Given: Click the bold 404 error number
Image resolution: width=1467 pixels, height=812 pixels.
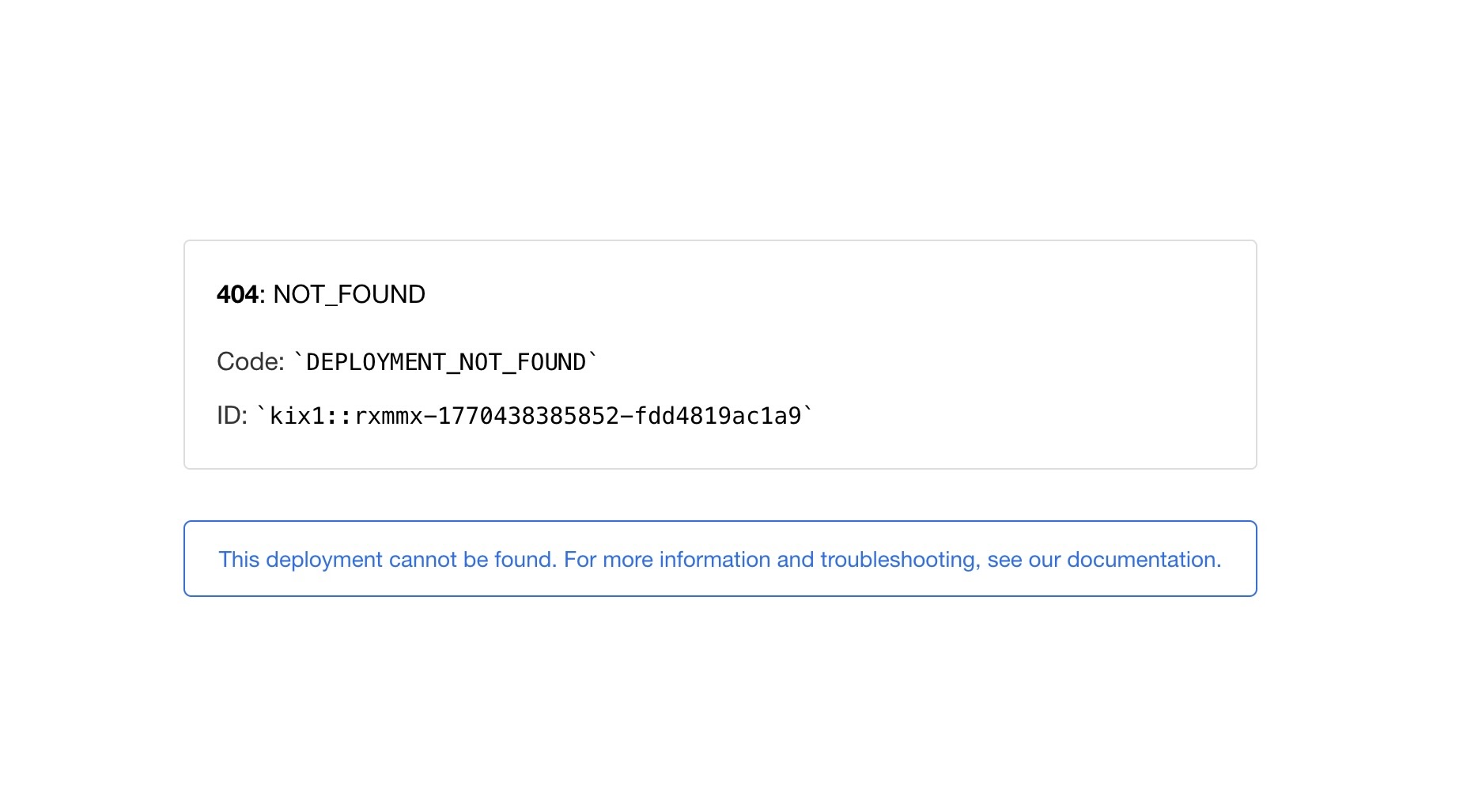Looking at the screenshot, I should click(237, 294).
